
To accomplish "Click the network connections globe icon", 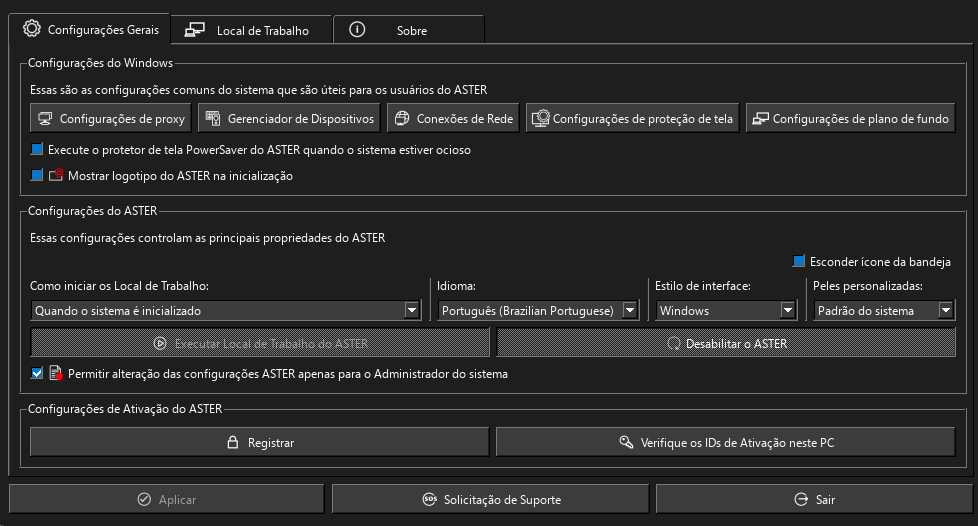I will pyautogui.click(x=402, y=119).
